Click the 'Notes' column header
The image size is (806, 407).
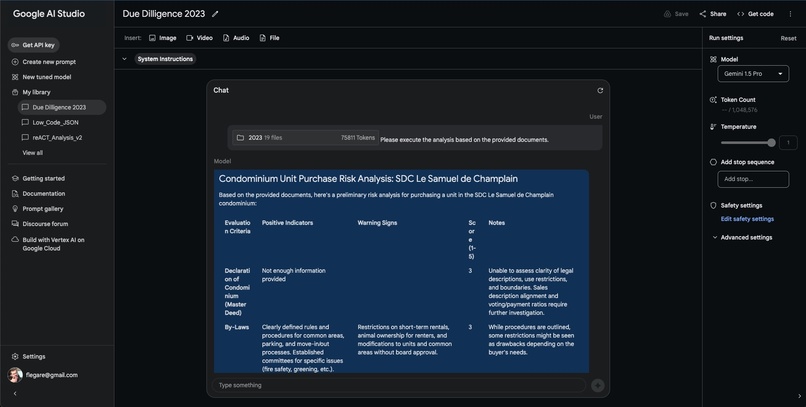point(497,223)
